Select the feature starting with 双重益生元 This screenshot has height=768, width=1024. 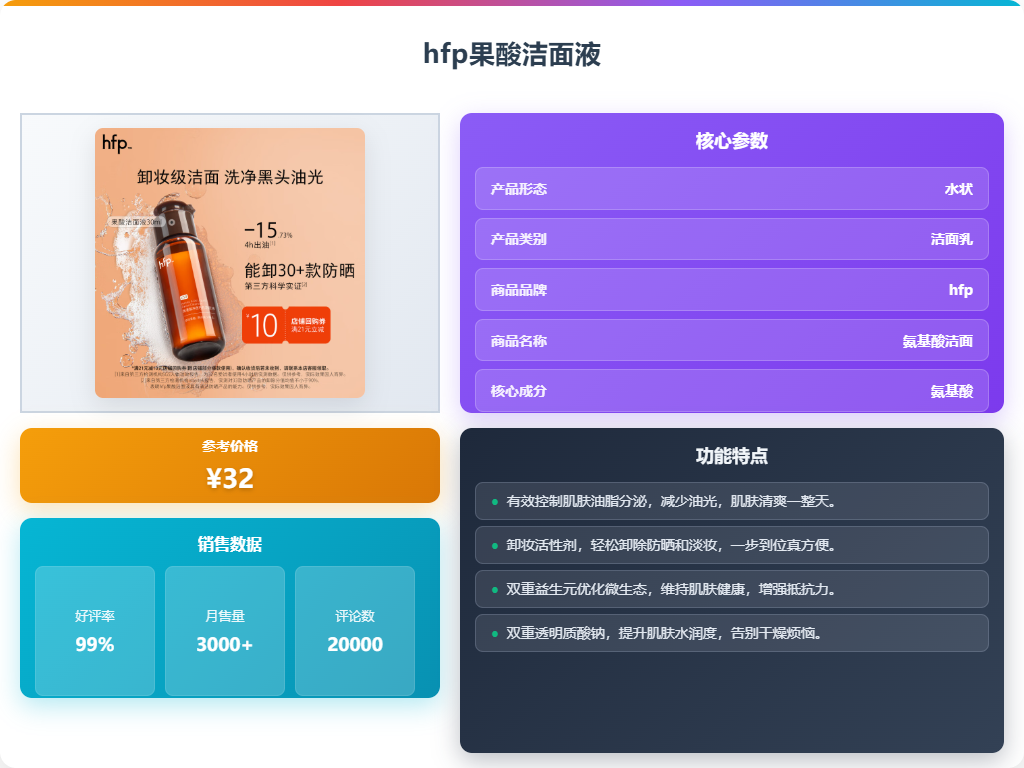point(731,589)
